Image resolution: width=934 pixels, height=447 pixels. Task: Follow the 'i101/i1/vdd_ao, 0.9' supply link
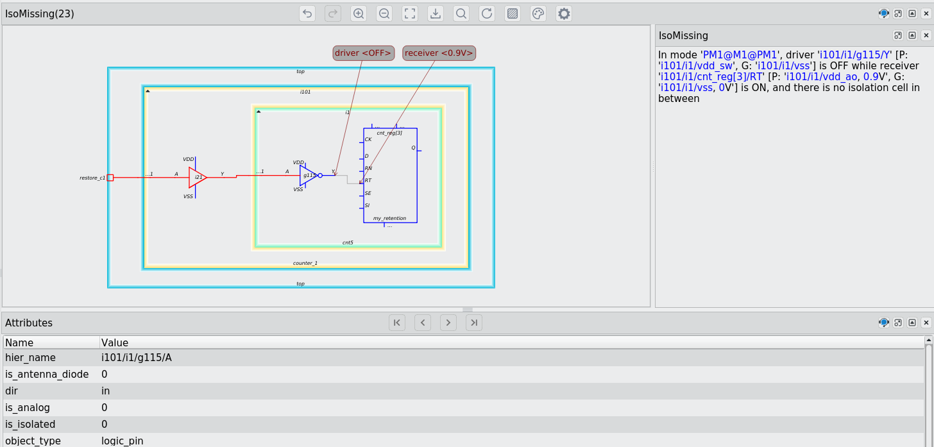click(x=832, y=76)
